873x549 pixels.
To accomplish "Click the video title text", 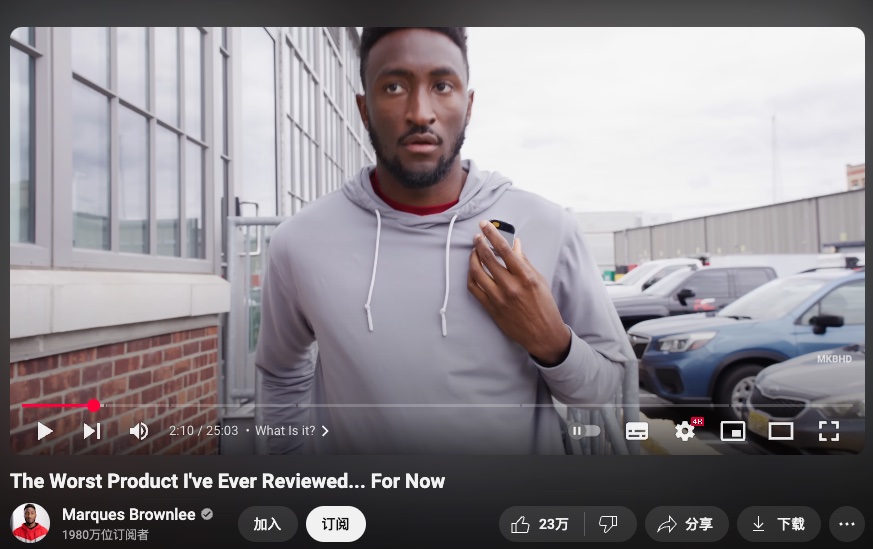I will pos(228,481).
